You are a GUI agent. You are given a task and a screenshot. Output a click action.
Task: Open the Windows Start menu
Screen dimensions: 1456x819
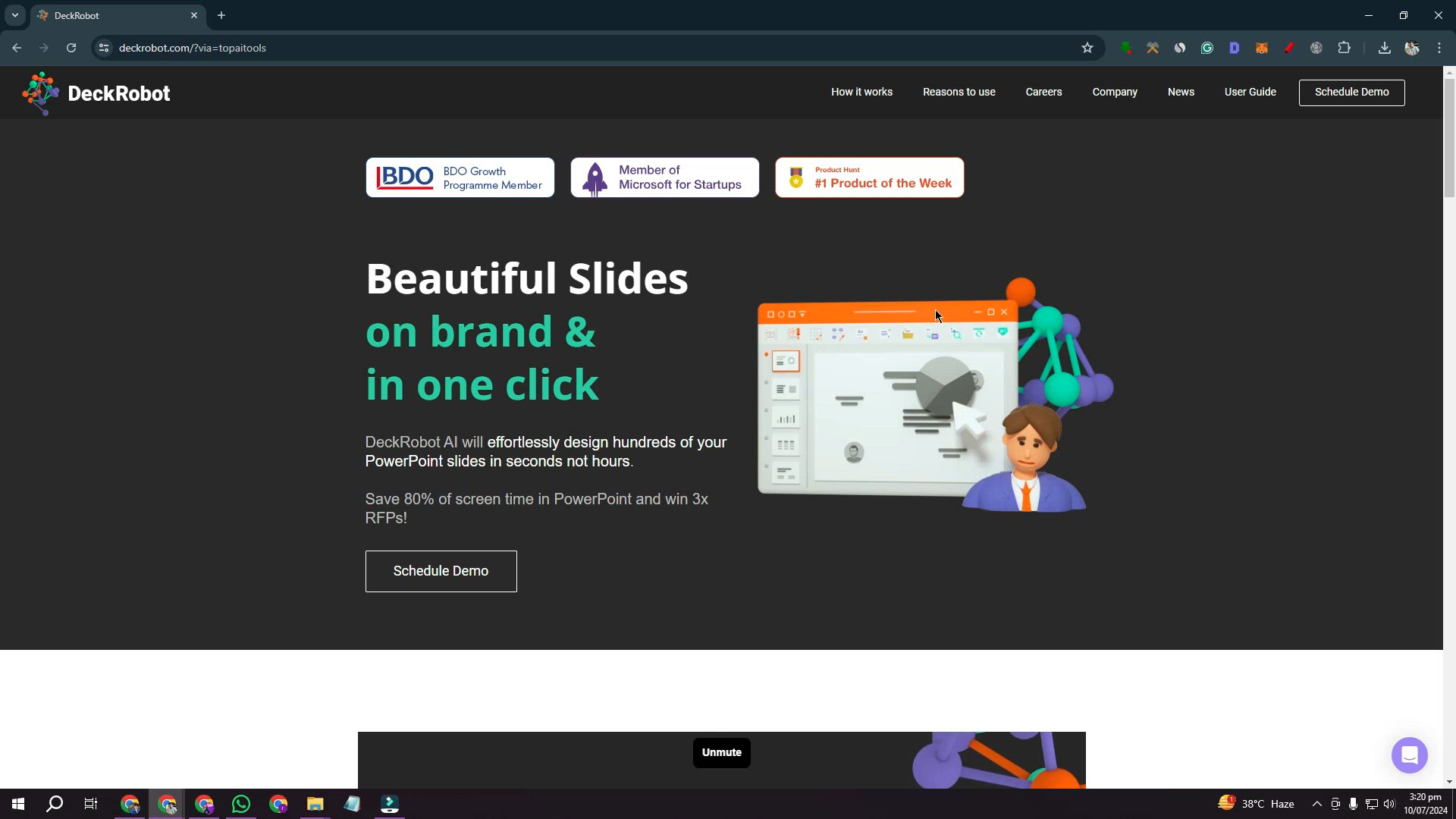[x=18, y=804]
